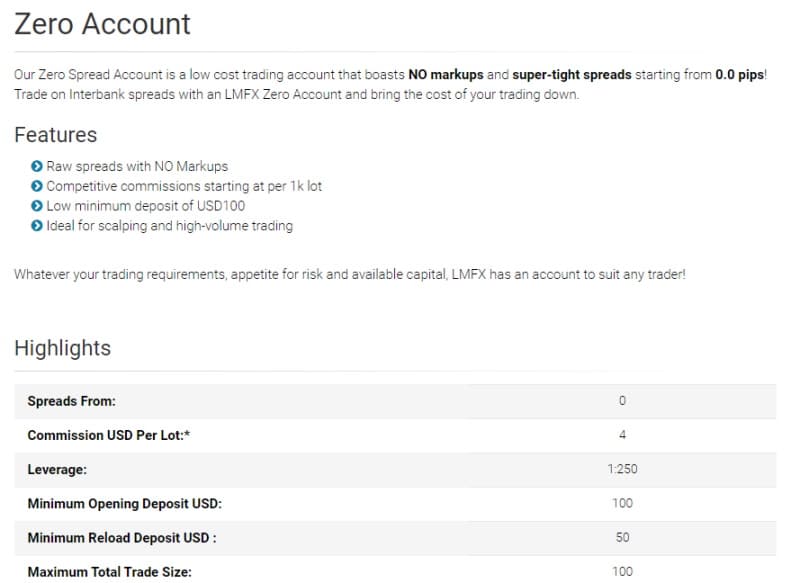This screenshot has width=800, height=583.
Task: Select the Highlights section heading
Action: (x=63, y=348)
